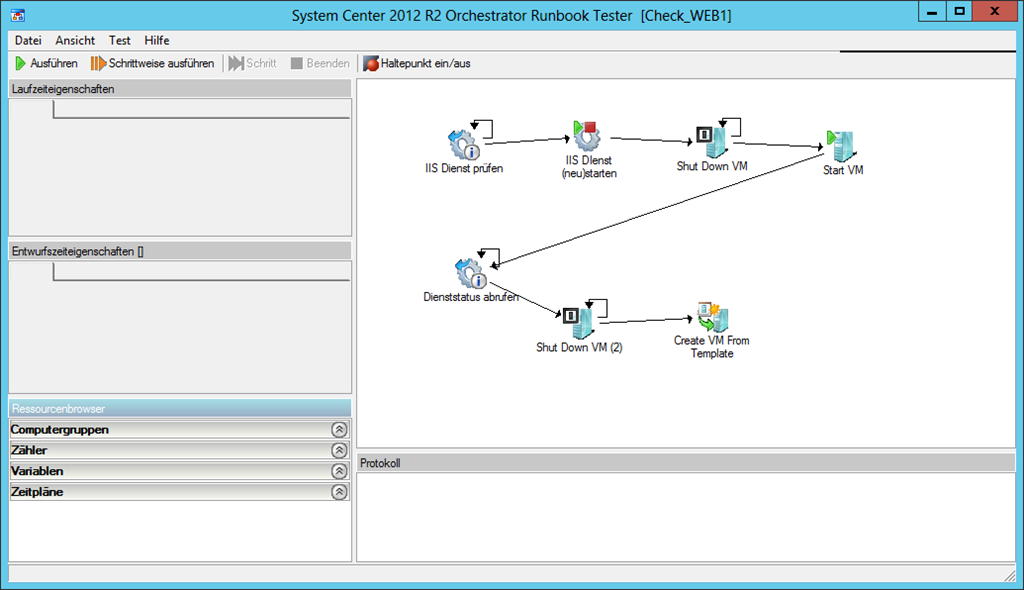This screenshot has width=1024, height=590.
Task: Click the Schritt skip-forward icon
Action: [236, 63]
